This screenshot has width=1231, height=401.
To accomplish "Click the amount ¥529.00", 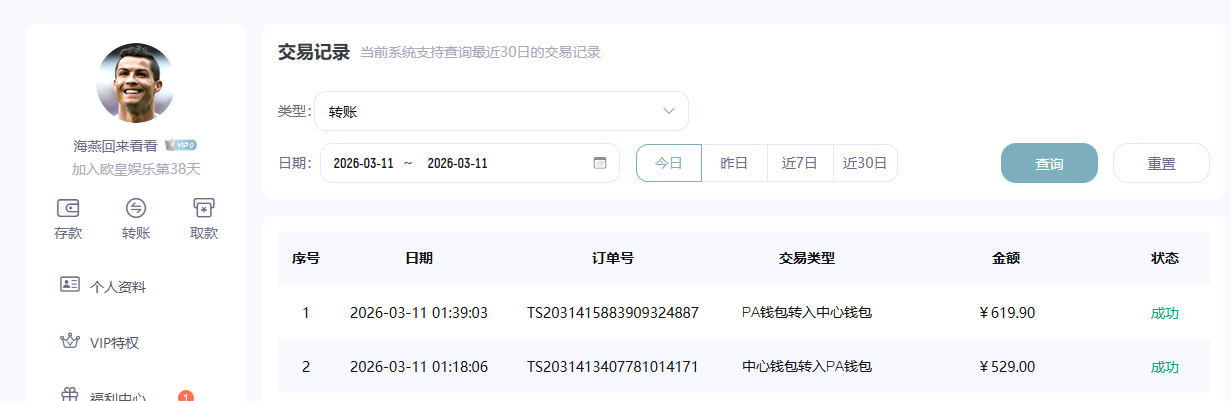I will tap(1007, 367).
